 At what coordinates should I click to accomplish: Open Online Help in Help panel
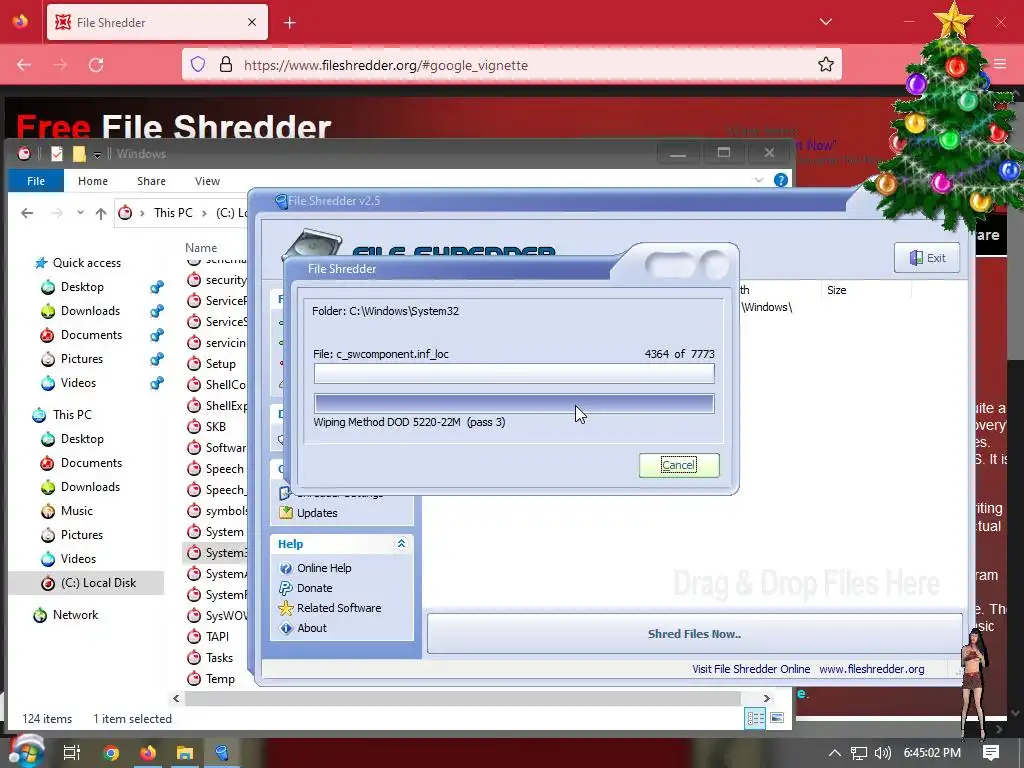(x=324, y=568)
